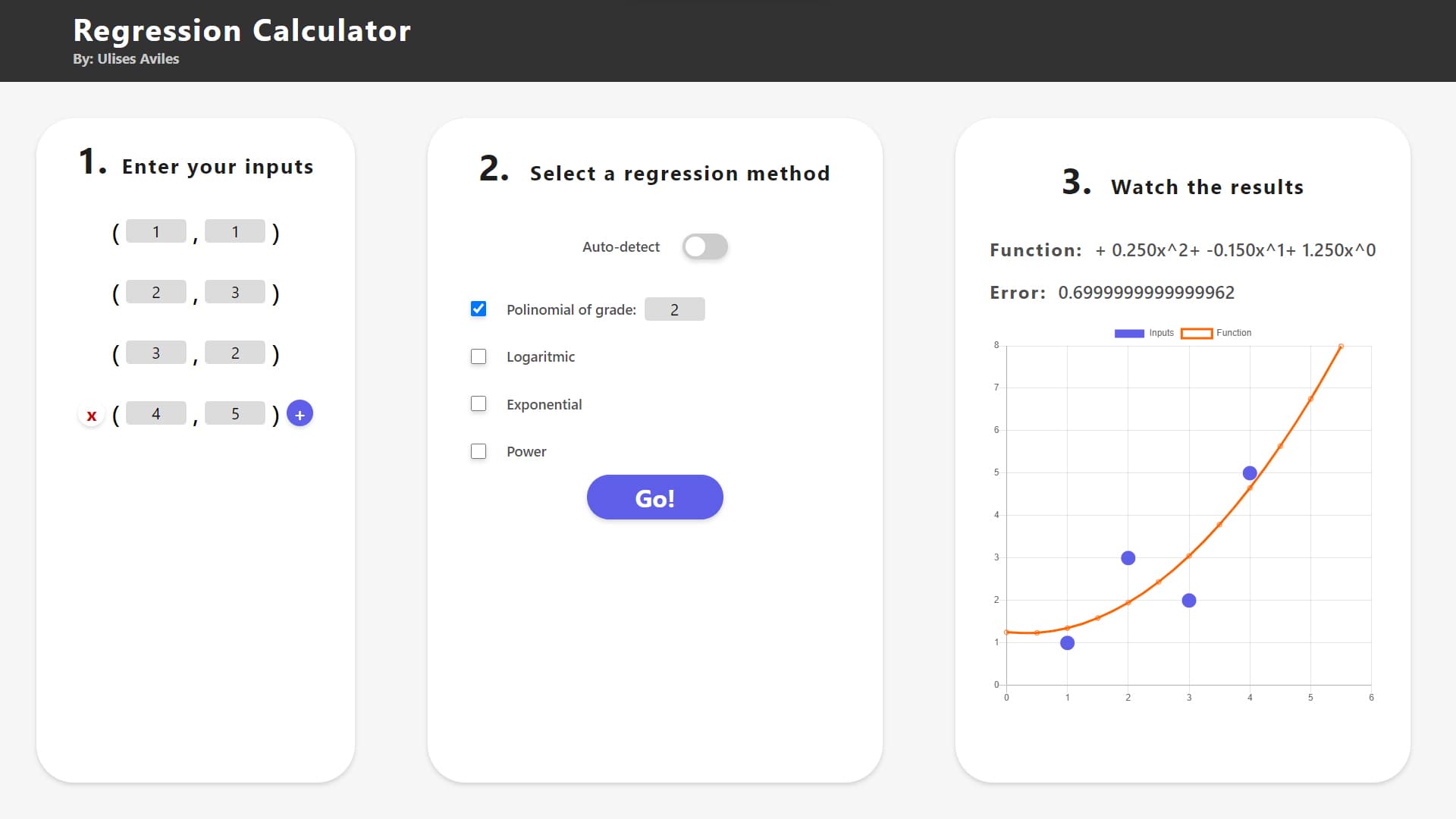The height and width of the screenshot is (819, 1456).
Task: Click the Go! button
Action: tap(654, 497)
